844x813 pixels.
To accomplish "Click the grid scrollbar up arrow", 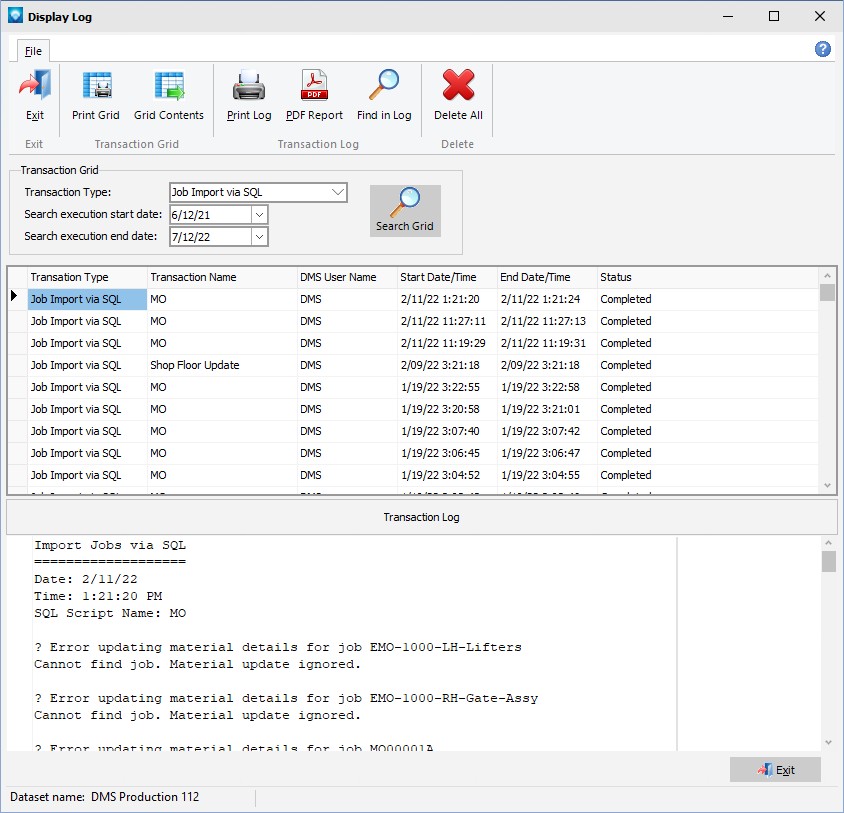I will coord(827,275).
